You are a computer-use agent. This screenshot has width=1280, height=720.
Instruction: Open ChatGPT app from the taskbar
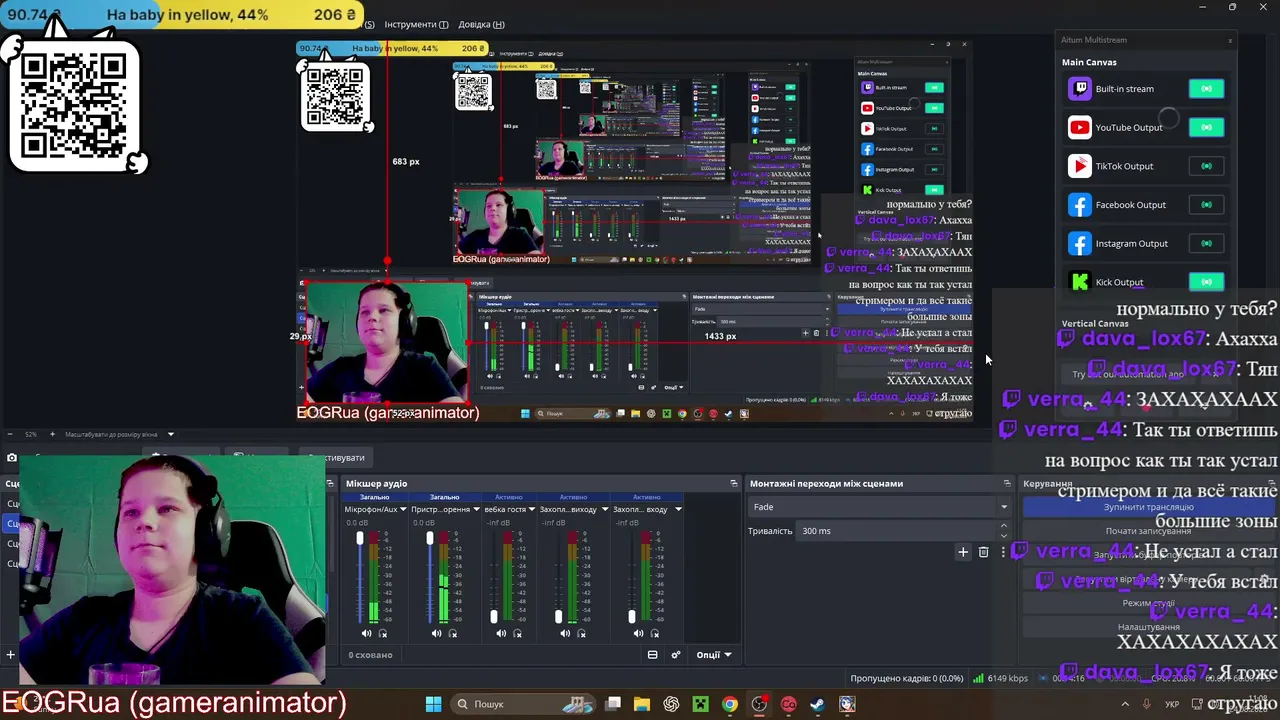pyautogui.click(x=671, y=704)
